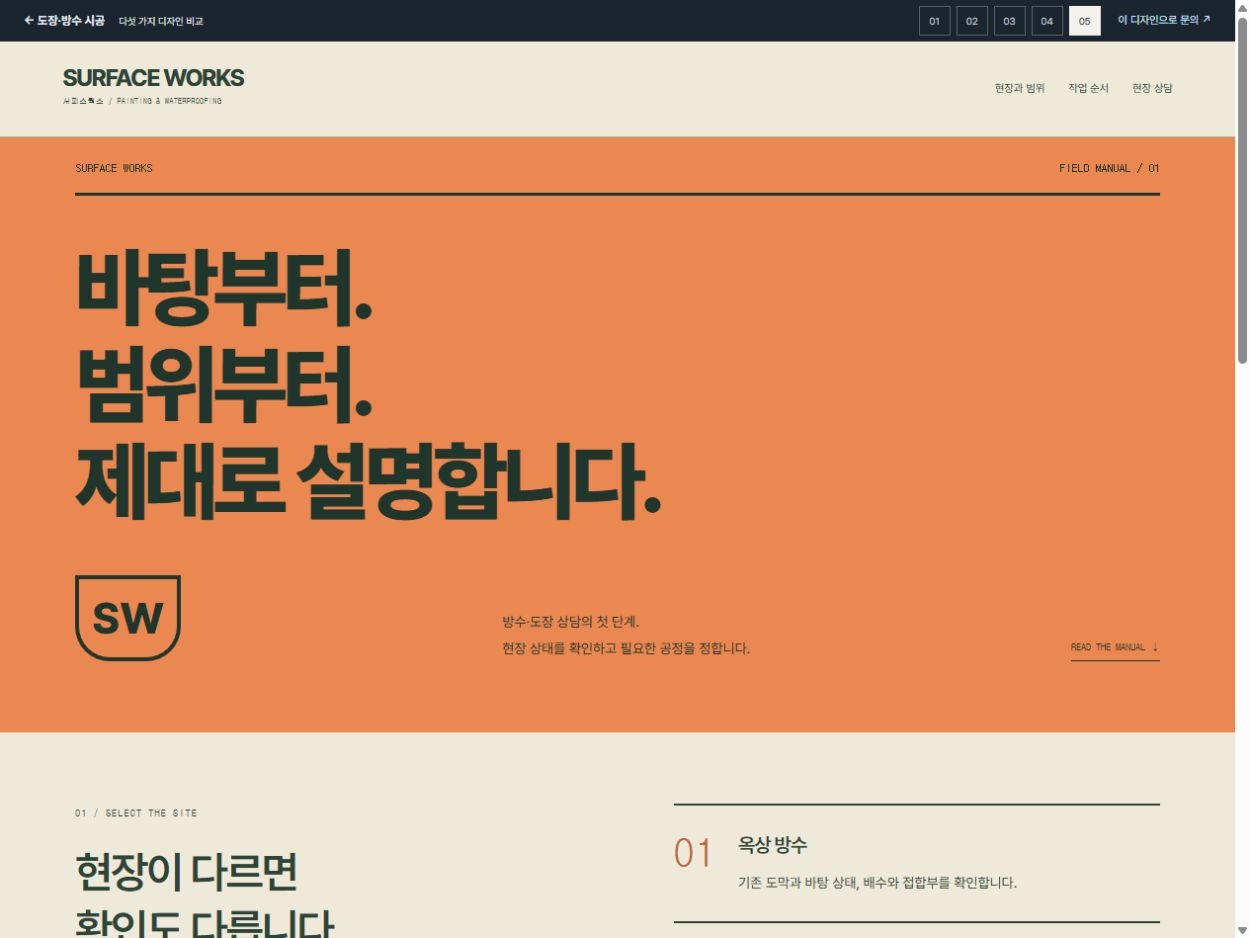Click the SW shield badge icon

pyautogui.click(x=128, y=618)
